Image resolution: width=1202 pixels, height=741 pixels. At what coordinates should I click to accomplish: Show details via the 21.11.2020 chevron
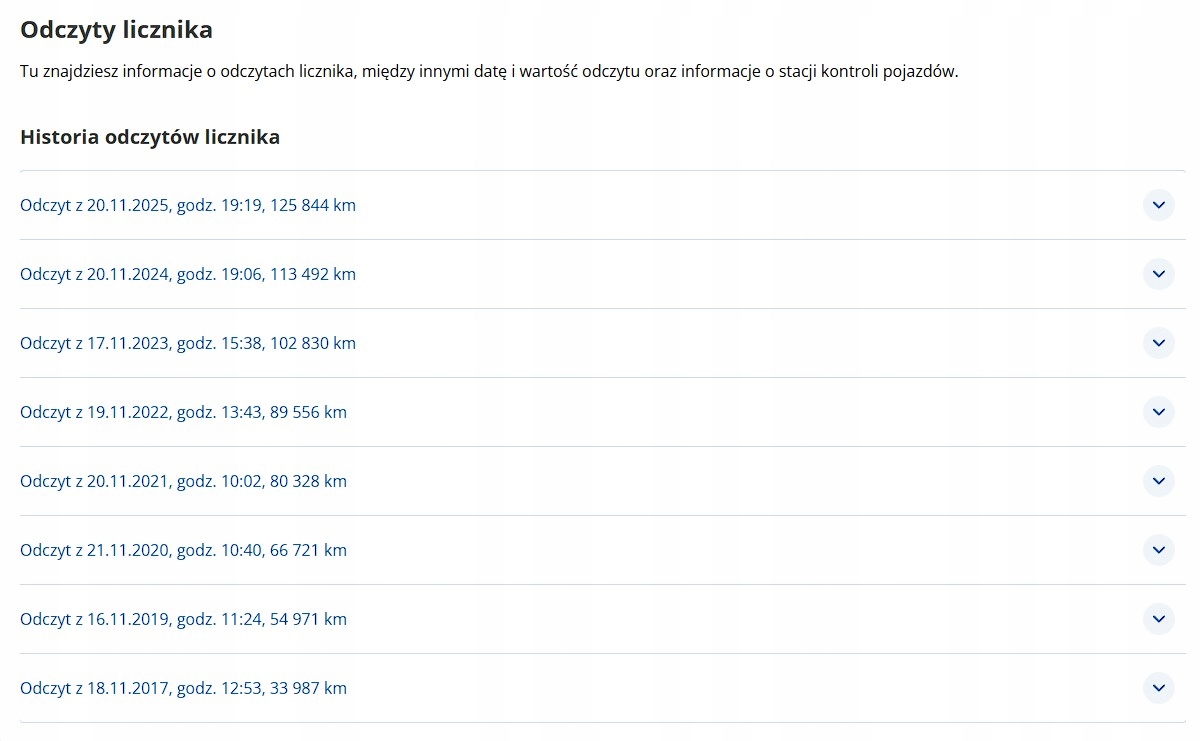[x=1158, y=550]
